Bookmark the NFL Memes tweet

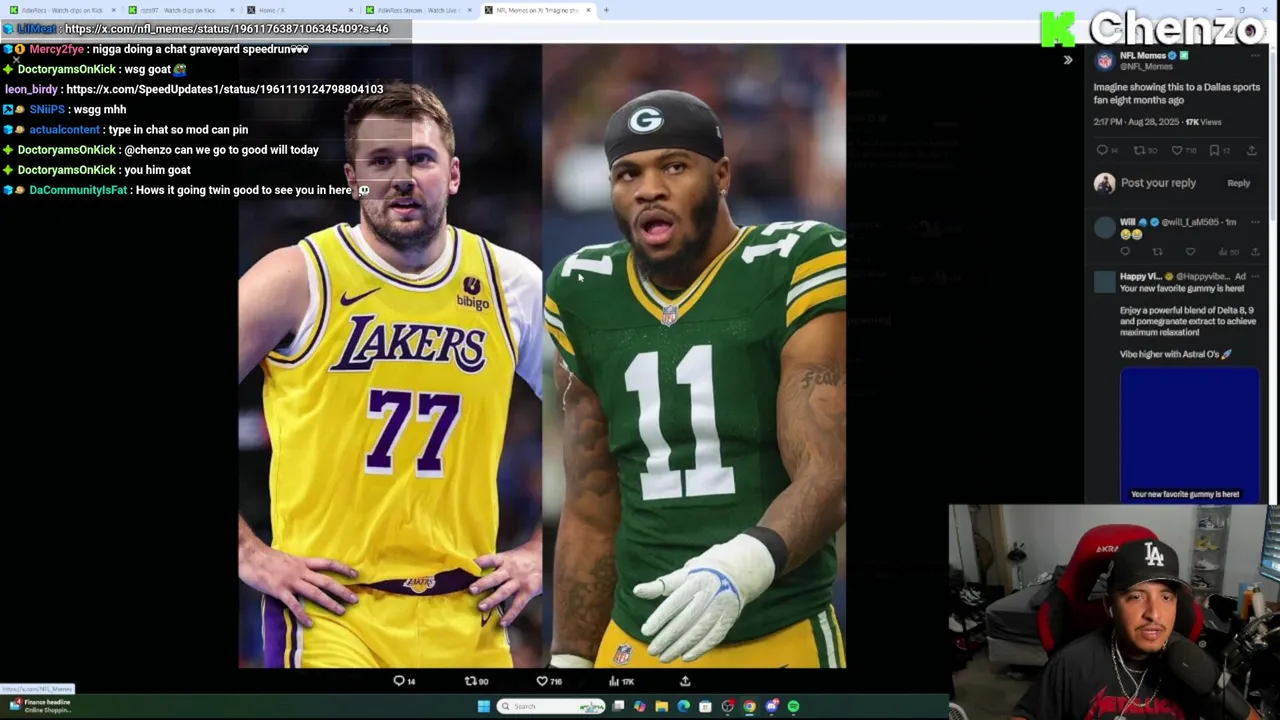click(1214, 150)
